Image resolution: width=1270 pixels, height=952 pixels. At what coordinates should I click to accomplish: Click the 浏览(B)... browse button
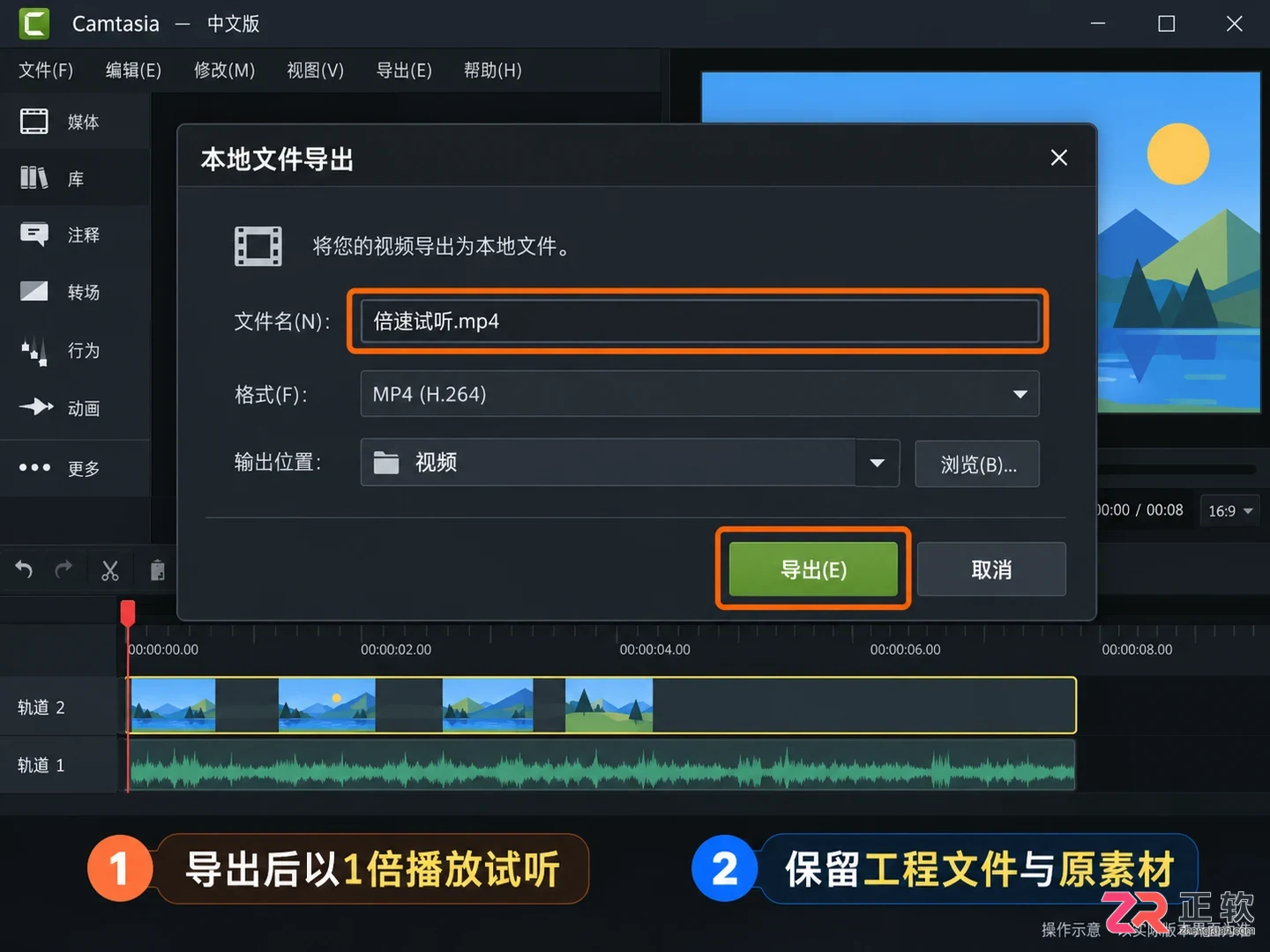977,464
